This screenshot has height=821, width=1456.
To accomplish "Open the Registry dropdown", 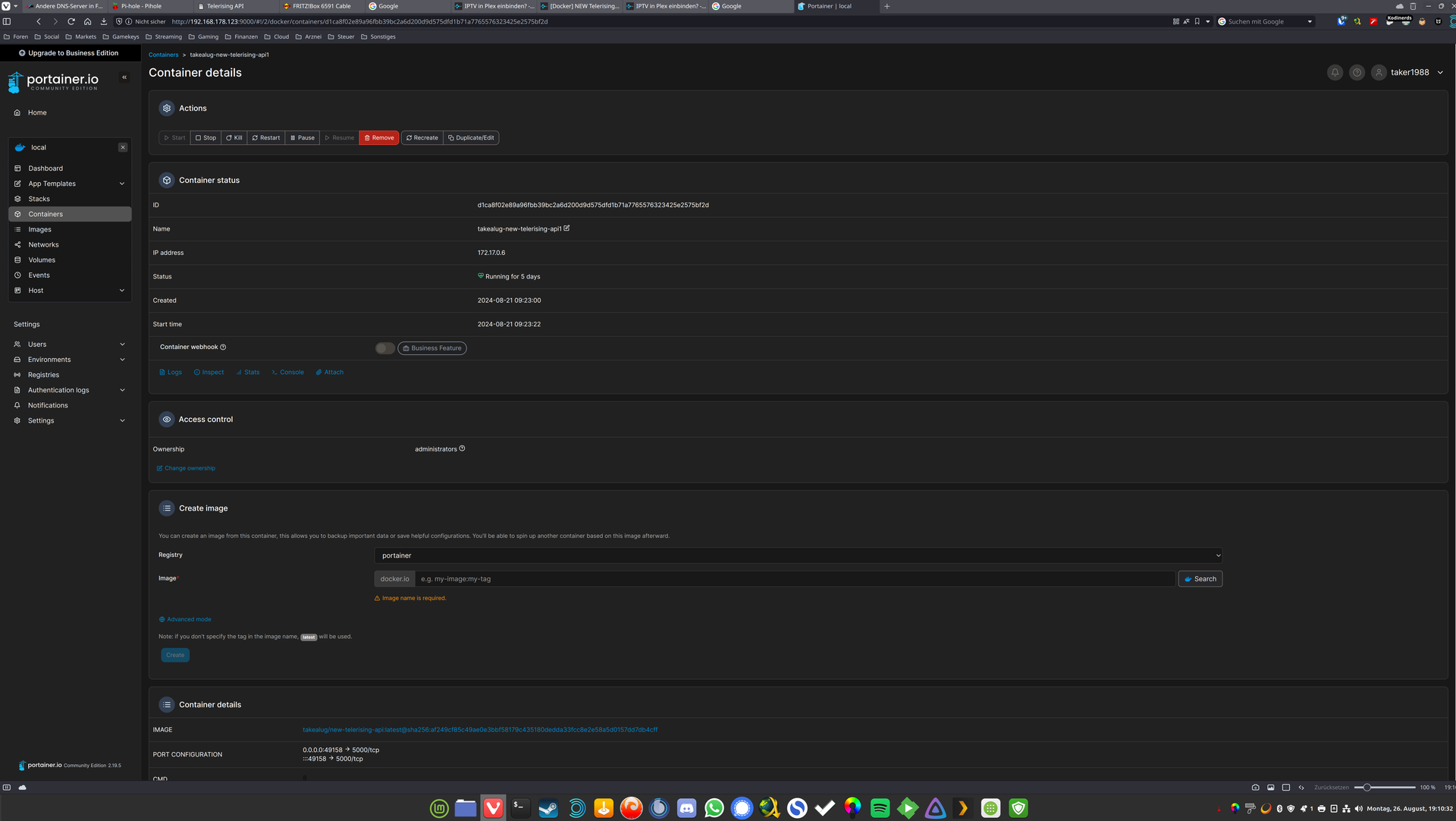I will [x=798, y=555].
